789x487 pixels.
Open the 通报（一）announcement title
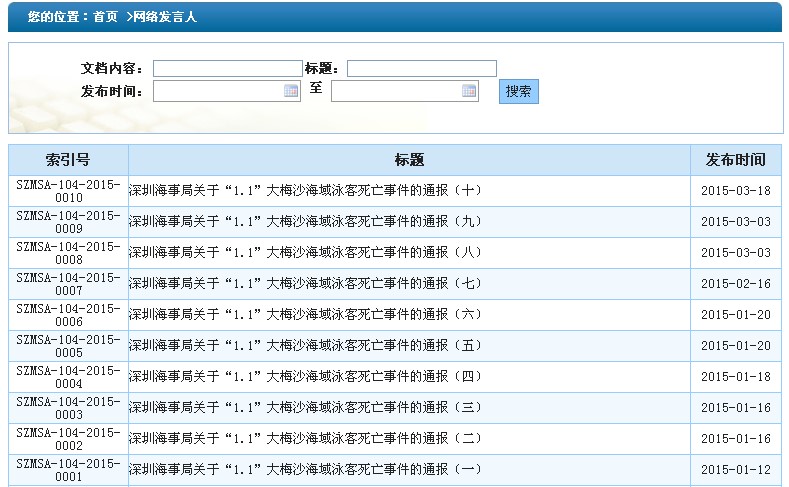305,469
